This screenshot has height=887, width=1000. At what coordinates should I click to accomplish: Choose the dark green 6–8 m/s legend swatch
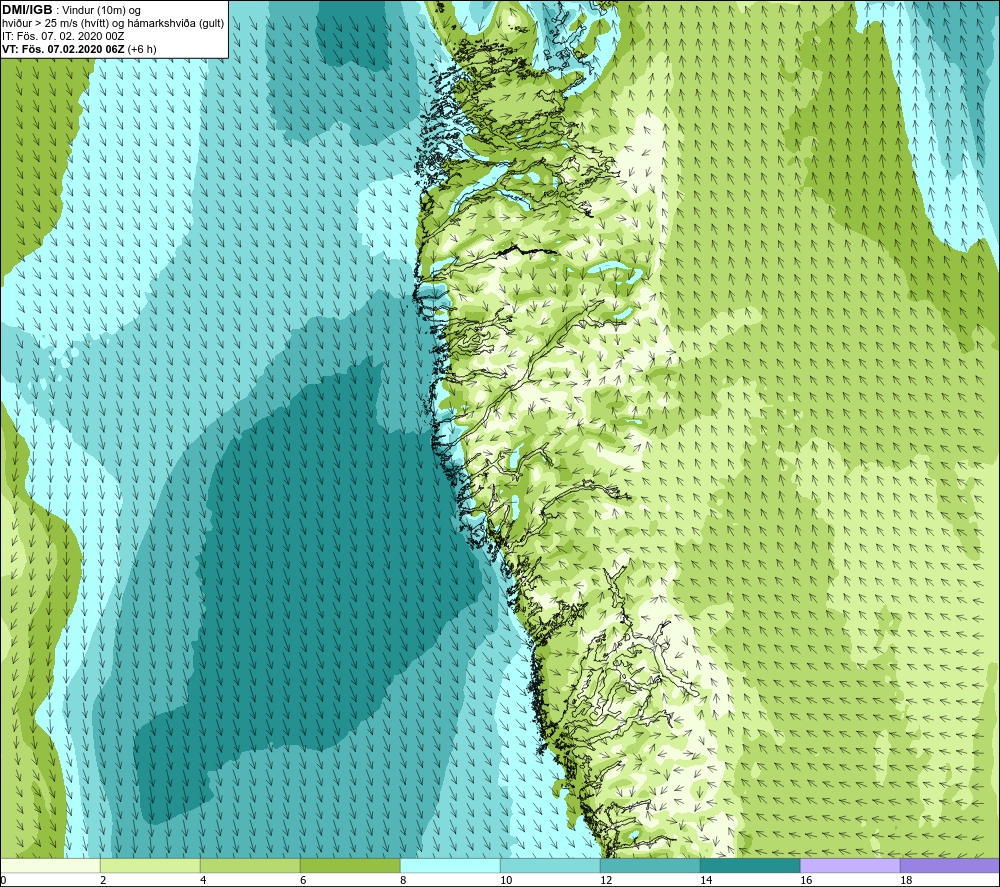pyautogui.click(x=350, y=866)
